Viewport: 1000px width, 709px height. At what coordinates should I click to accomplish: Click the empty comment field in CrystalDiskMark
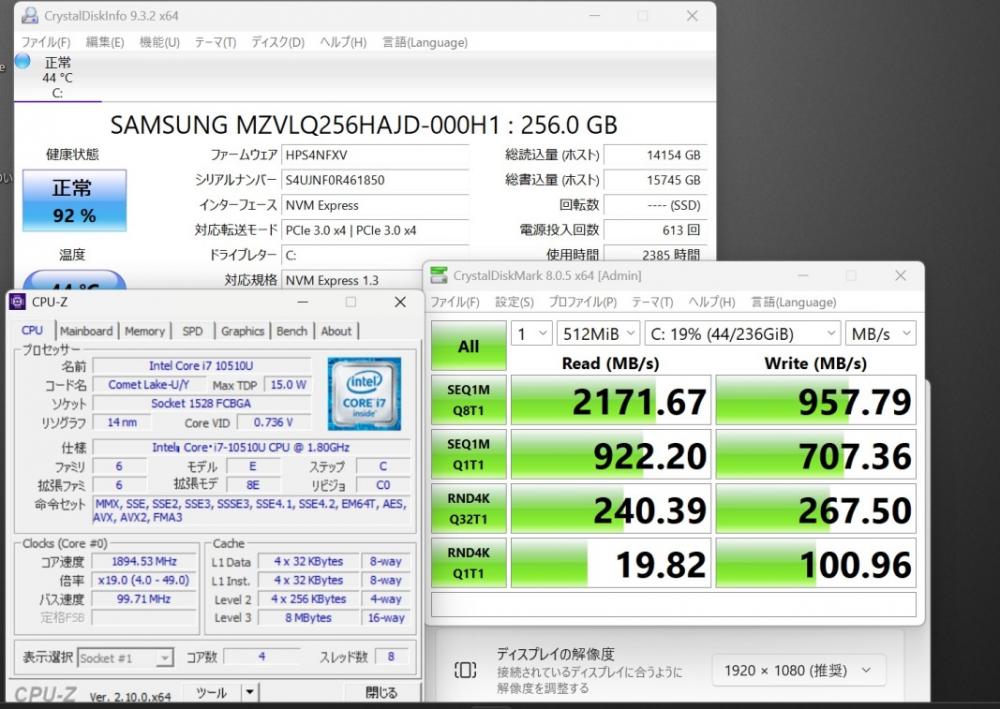[x=674, y=604]
